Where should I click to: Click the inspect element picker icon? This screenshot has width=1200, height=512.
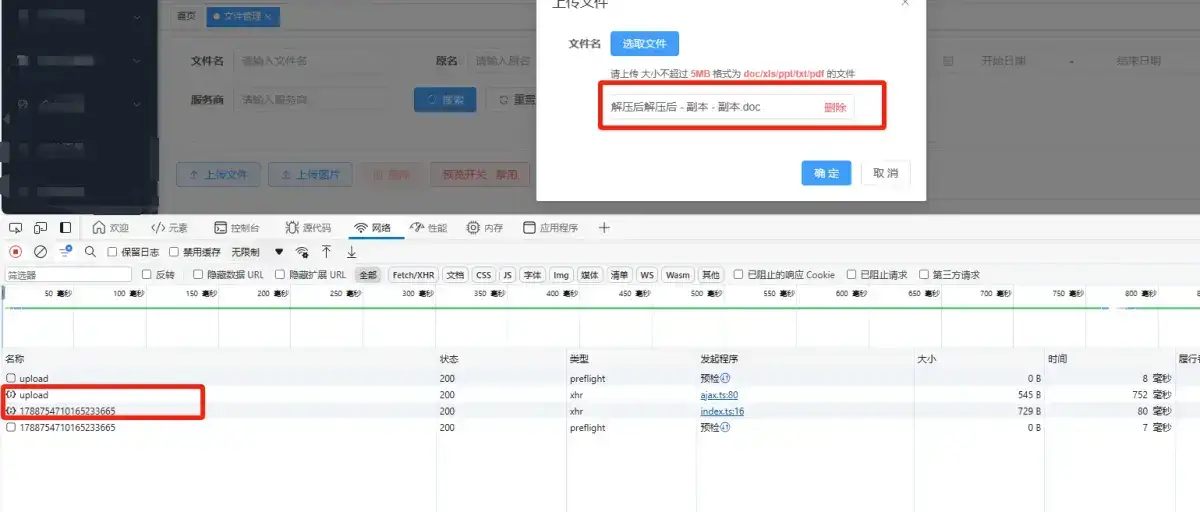pos(16,228)
